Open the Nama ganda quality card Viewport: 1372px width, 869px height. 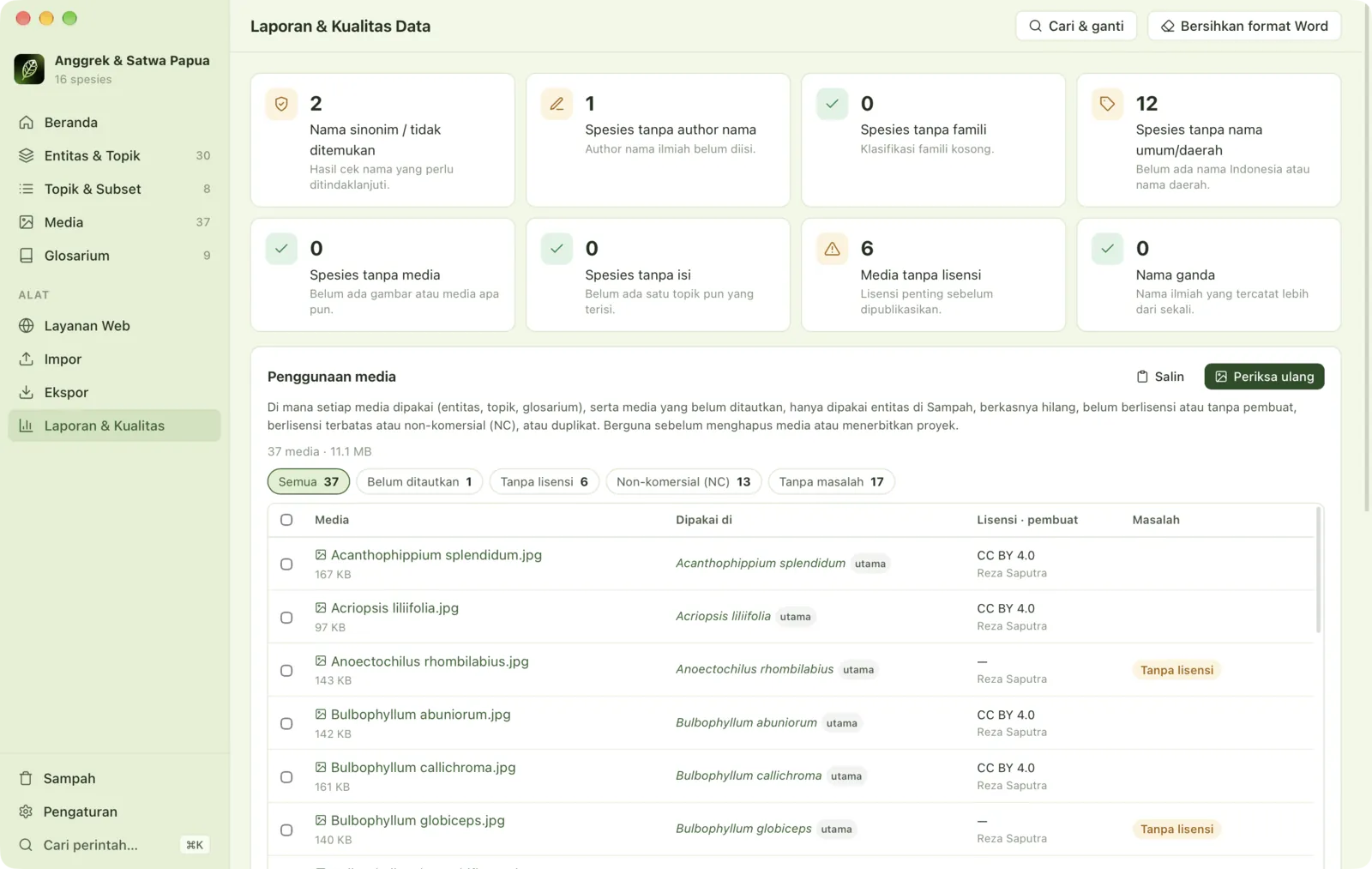[1208, 275]
